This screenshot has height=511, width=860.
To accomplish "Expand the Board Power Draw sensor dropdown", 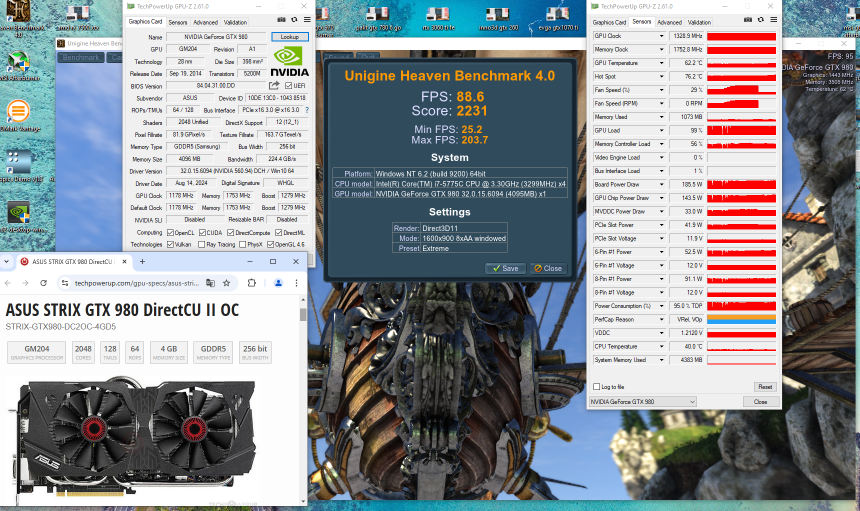I will tap(661, 184).
